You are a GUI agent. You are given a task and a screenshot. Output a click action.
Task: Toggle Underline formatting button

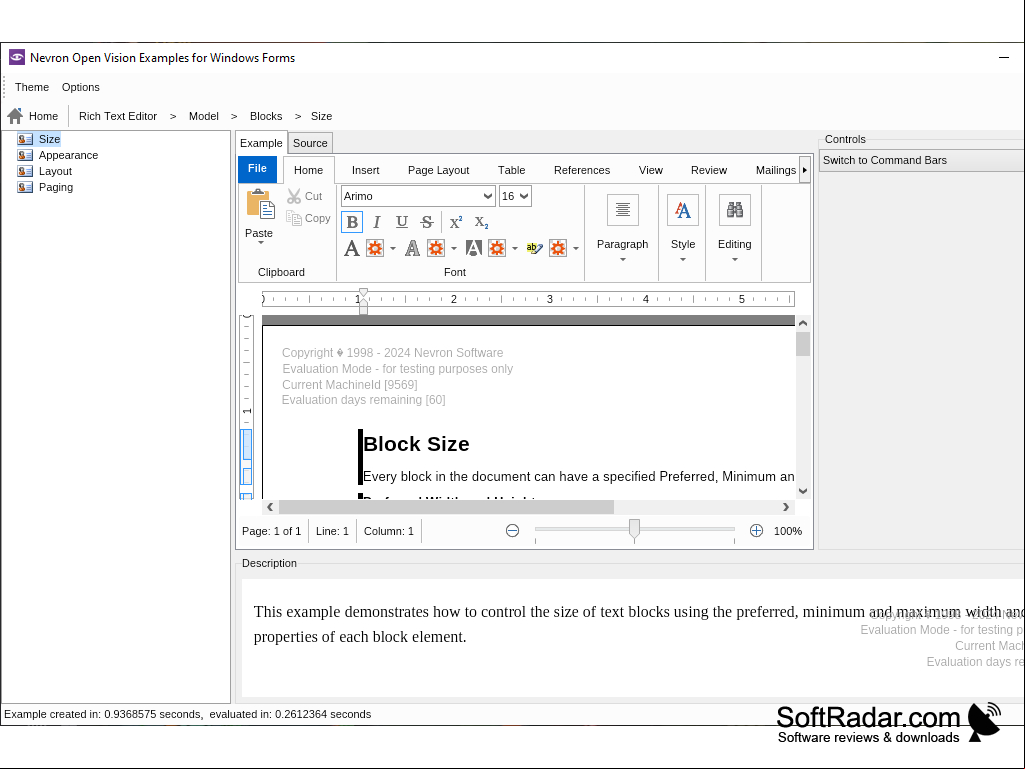click(x=401, y=222)
